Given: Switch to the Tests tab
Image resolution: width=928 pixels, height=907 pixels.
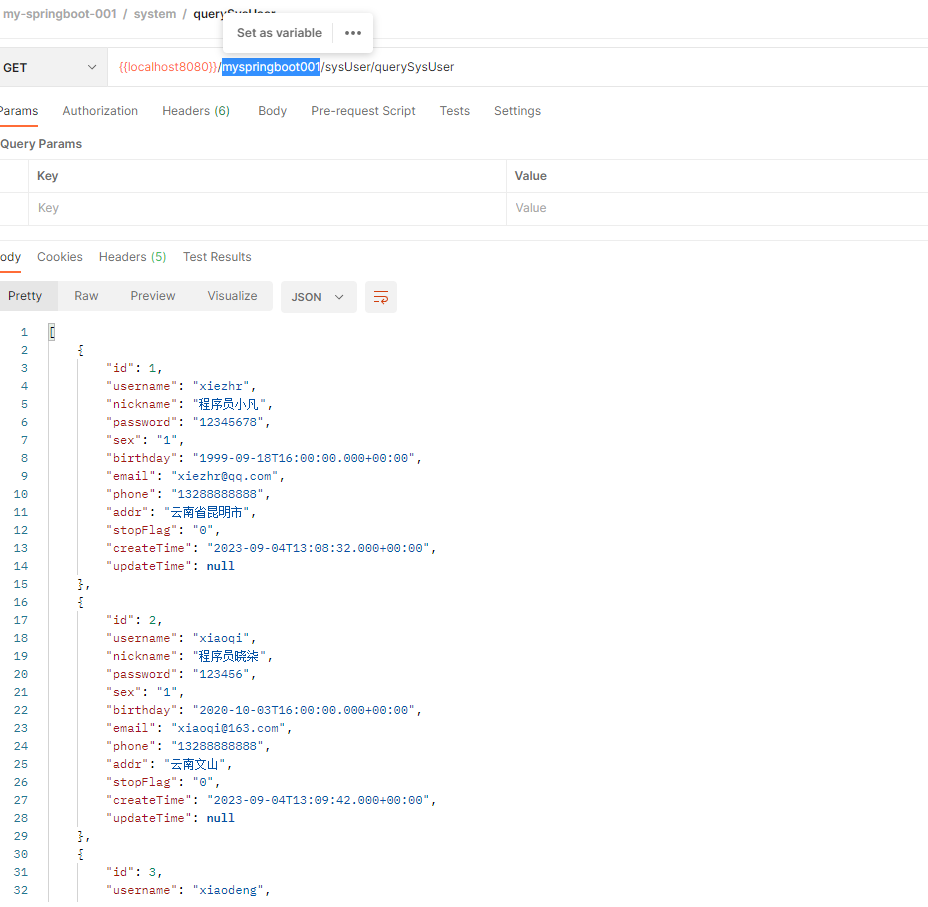Looking at the screenshot, I should click(454, 111).
